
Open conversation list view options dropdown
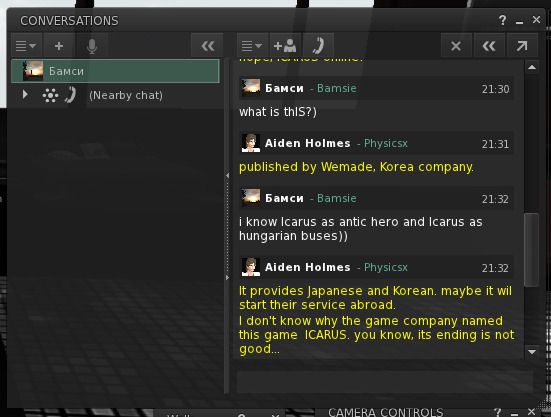click(x=26, y=46)
